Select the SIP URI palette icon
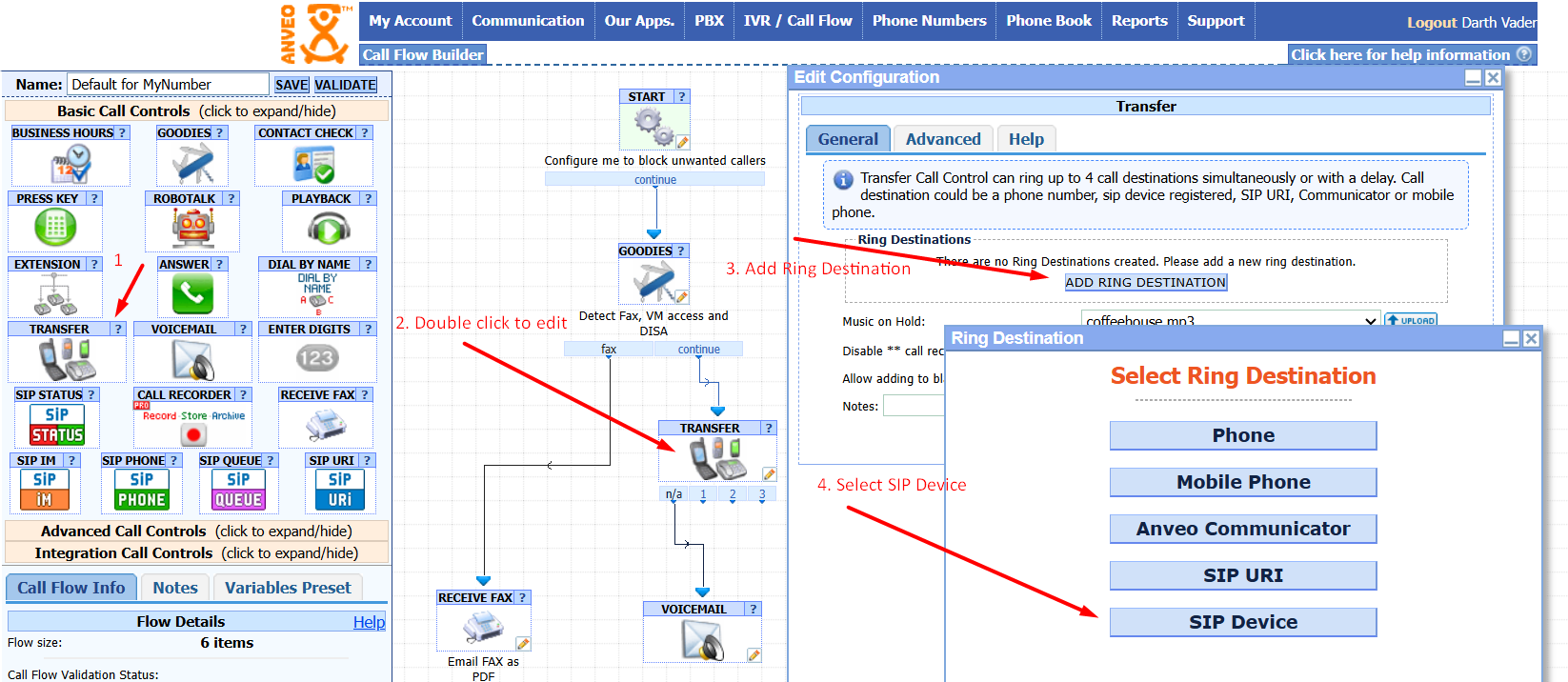Image resolution: width=1568 pixels, height=682 pixels. 340,490
